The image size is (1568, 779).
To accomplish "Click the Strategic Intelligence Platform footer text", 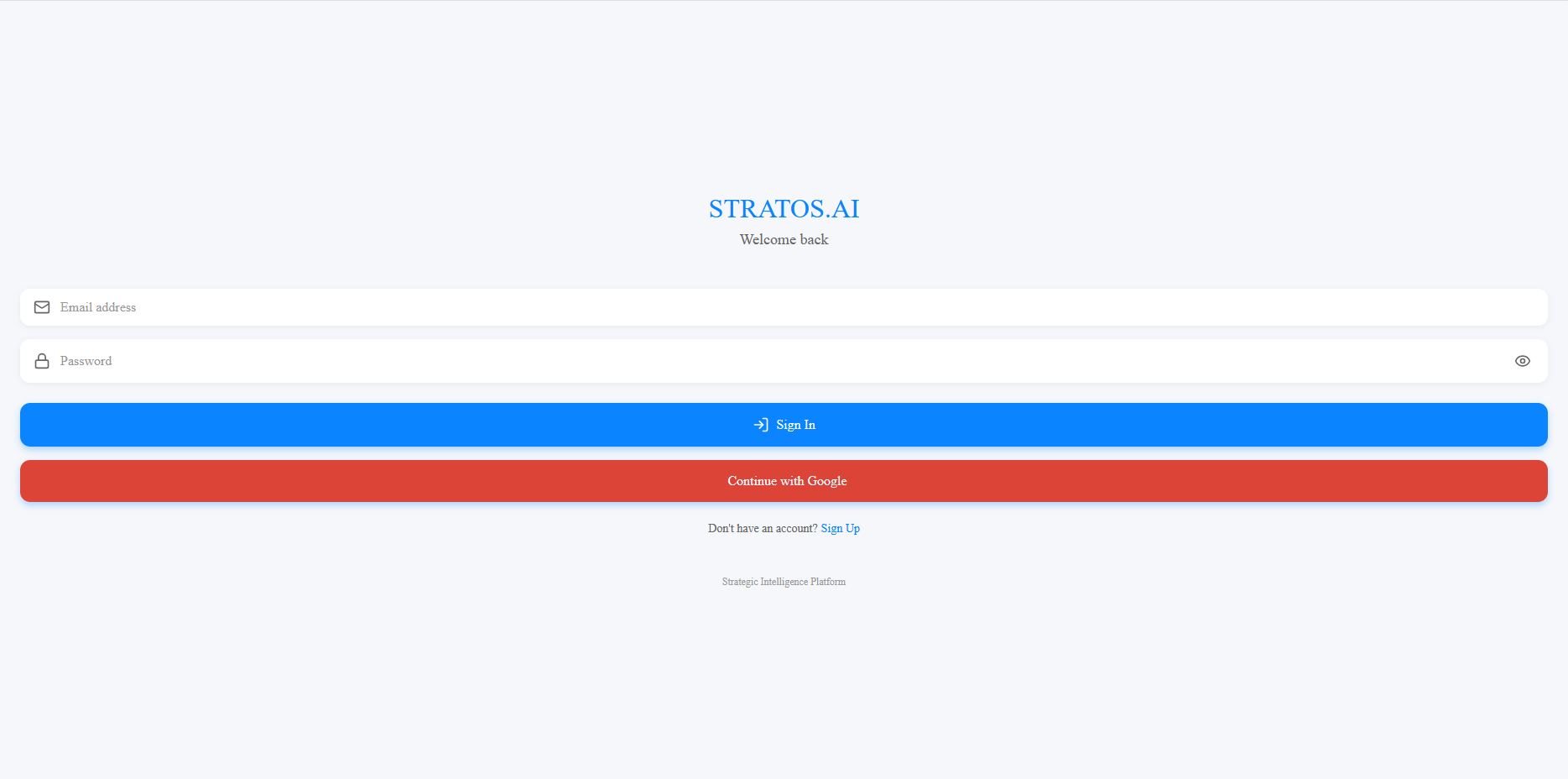I will tap(784, 581).
